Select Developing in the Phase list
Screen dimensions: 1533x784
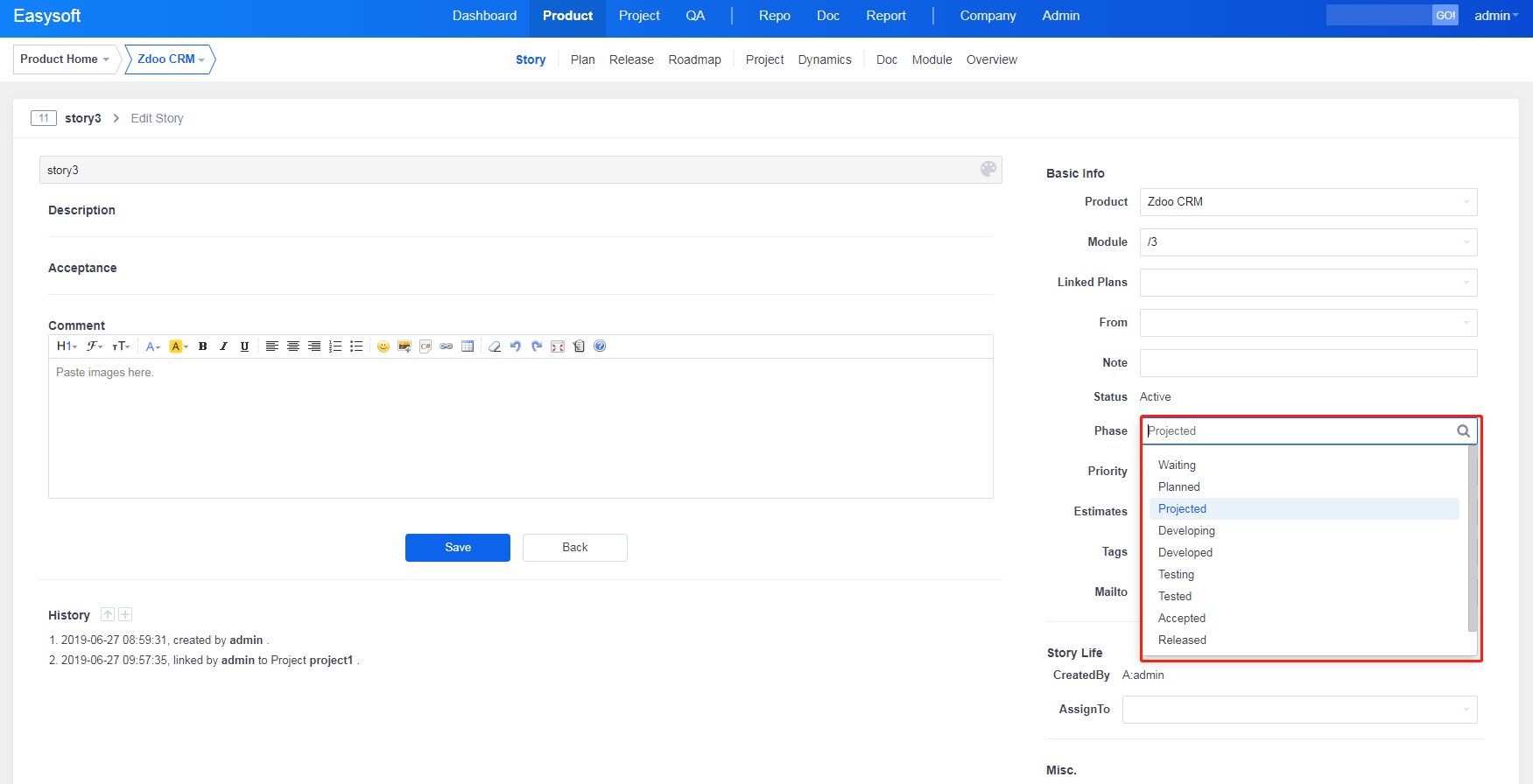[x=1186, y=531]
